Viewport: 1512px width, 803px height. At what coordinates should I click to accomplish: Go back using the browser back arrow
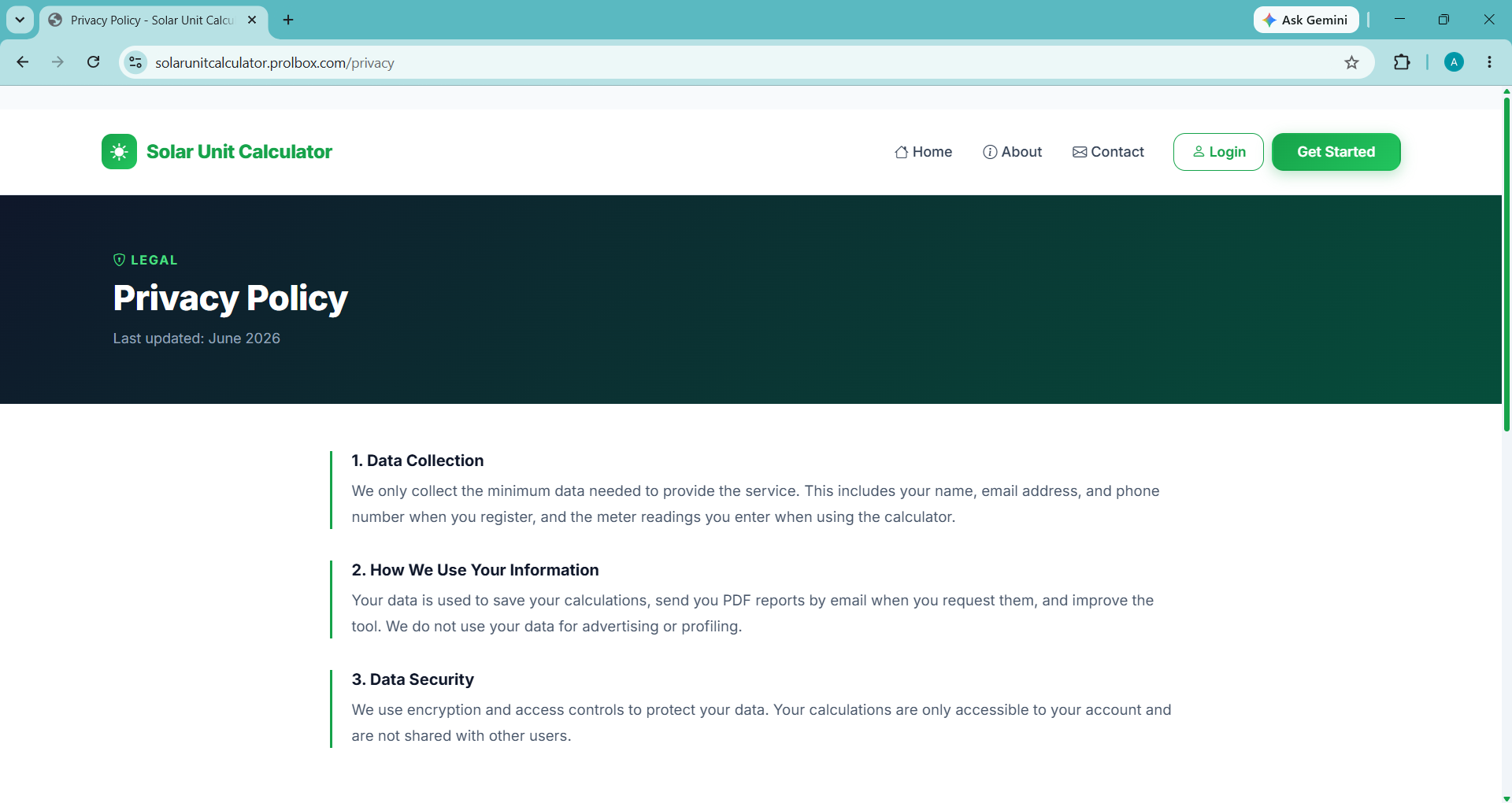[x=23, y=62]
